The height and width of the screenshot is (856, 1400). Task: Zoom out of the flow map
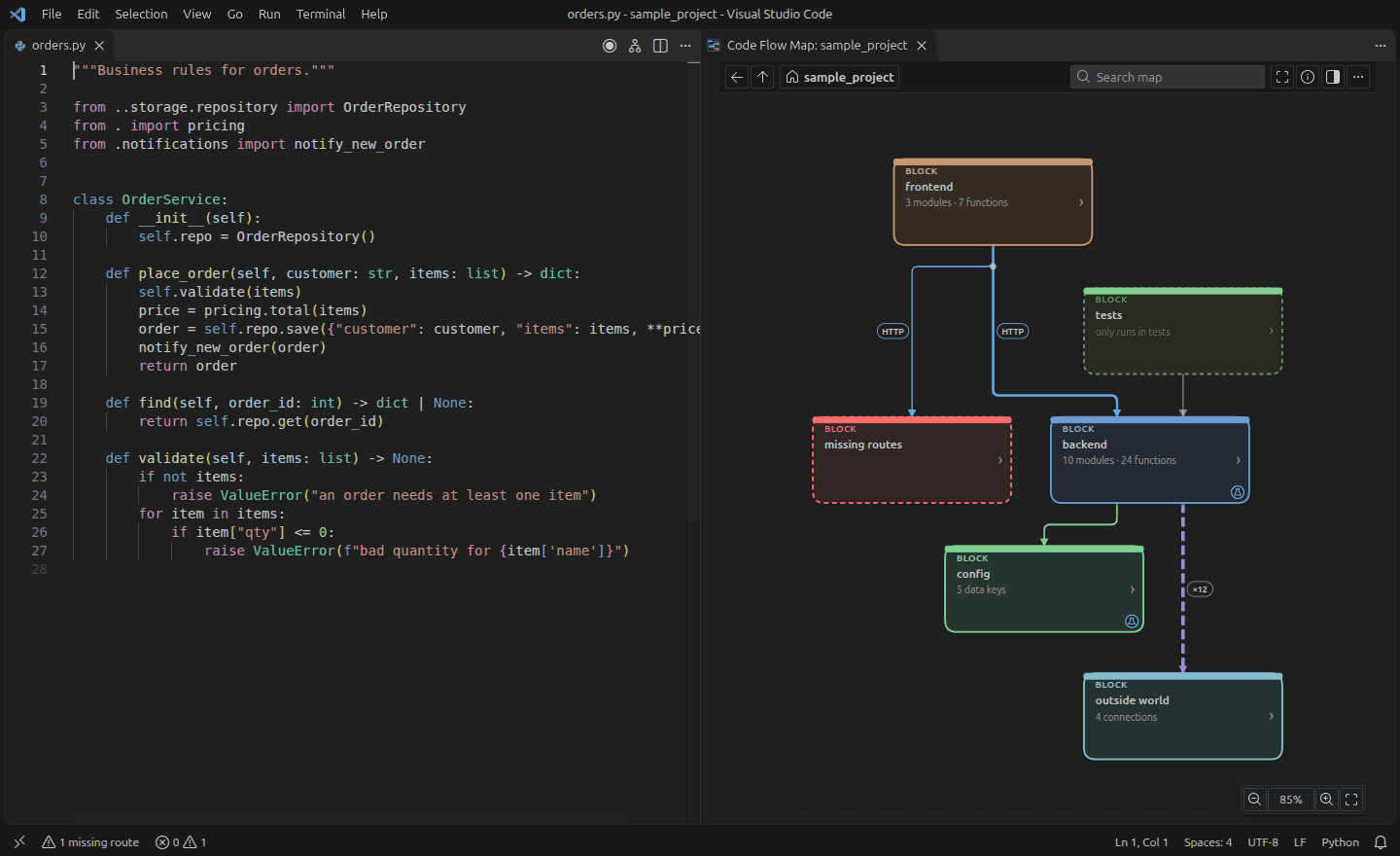(x=1255, y=800)
